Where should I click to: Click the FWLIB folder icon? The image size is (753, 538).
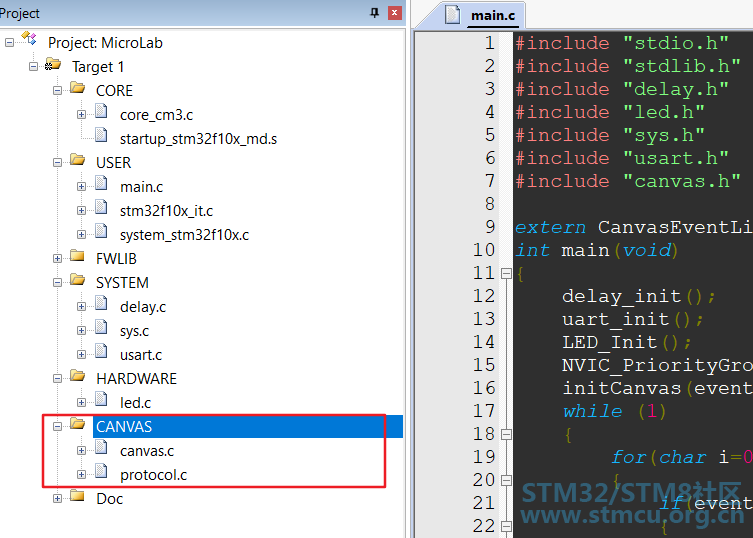click(77, 256)
